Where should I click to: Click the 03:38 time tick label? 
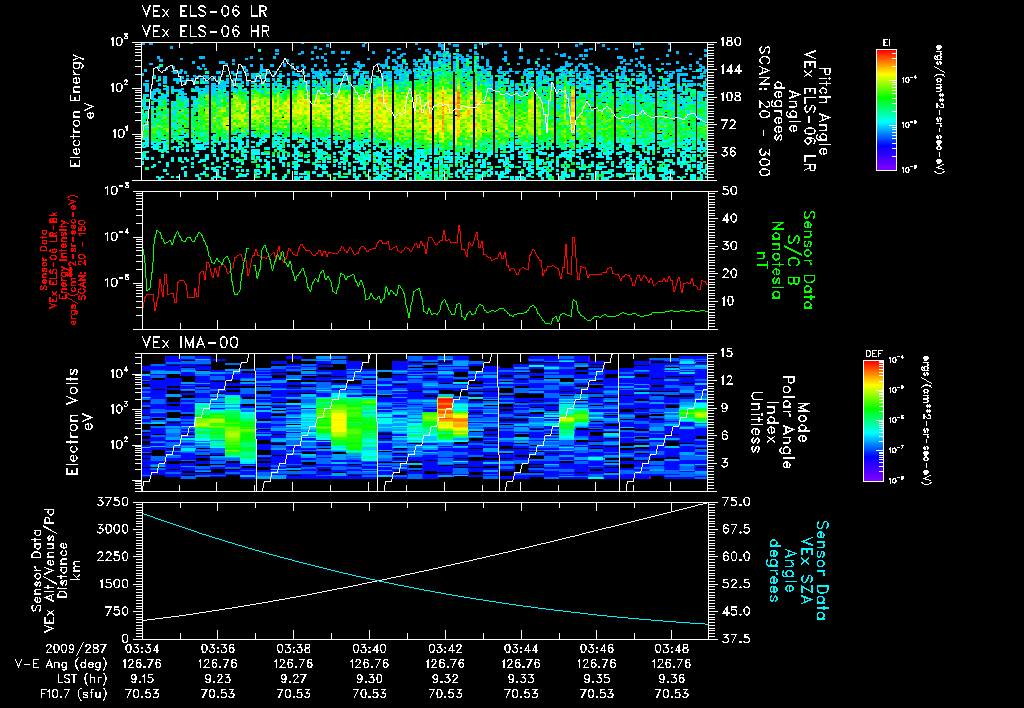click(x=293, y=649)
